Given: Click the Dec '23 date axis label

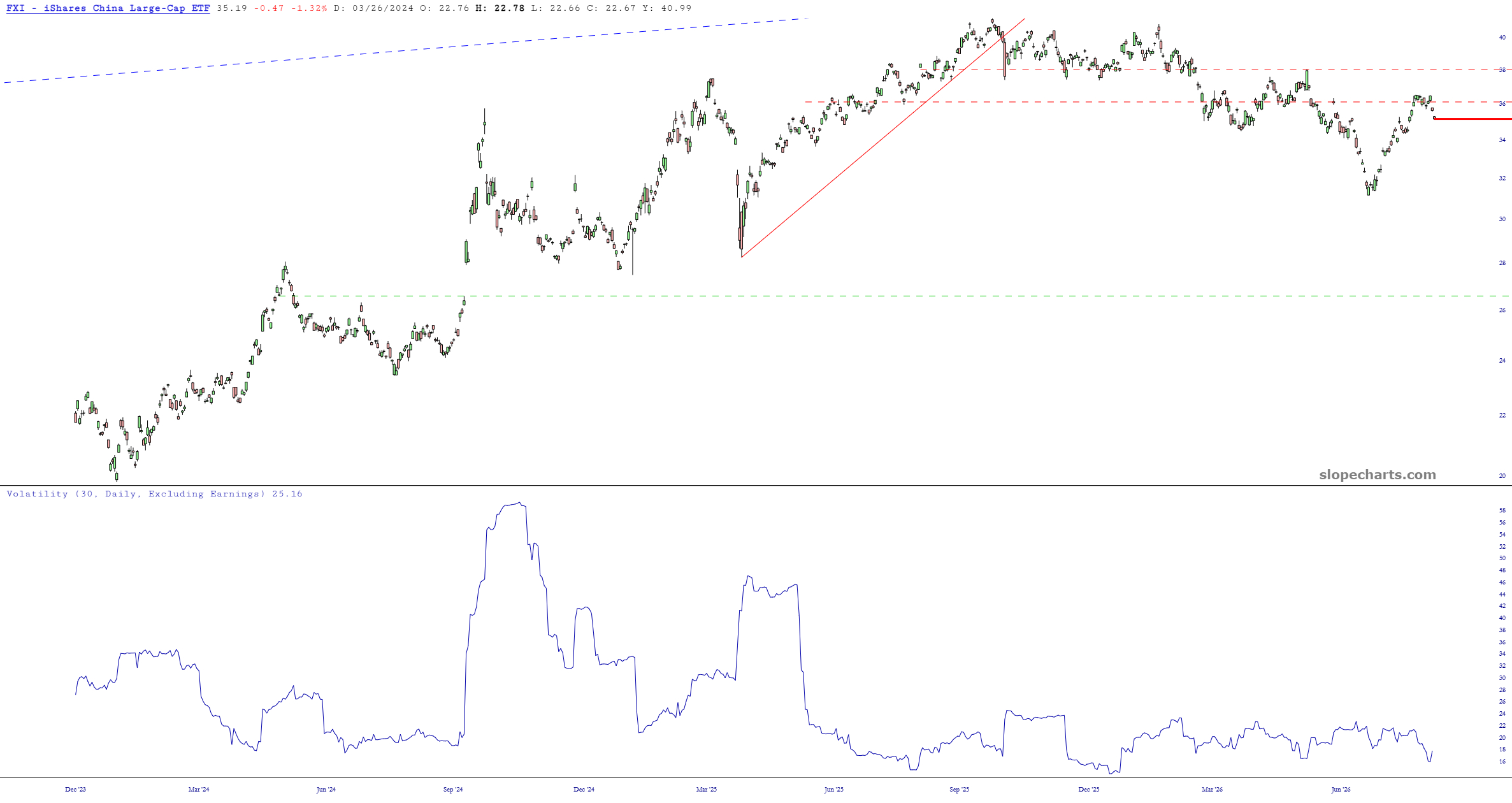Looking at the screenshot, I should pos(75,790).
